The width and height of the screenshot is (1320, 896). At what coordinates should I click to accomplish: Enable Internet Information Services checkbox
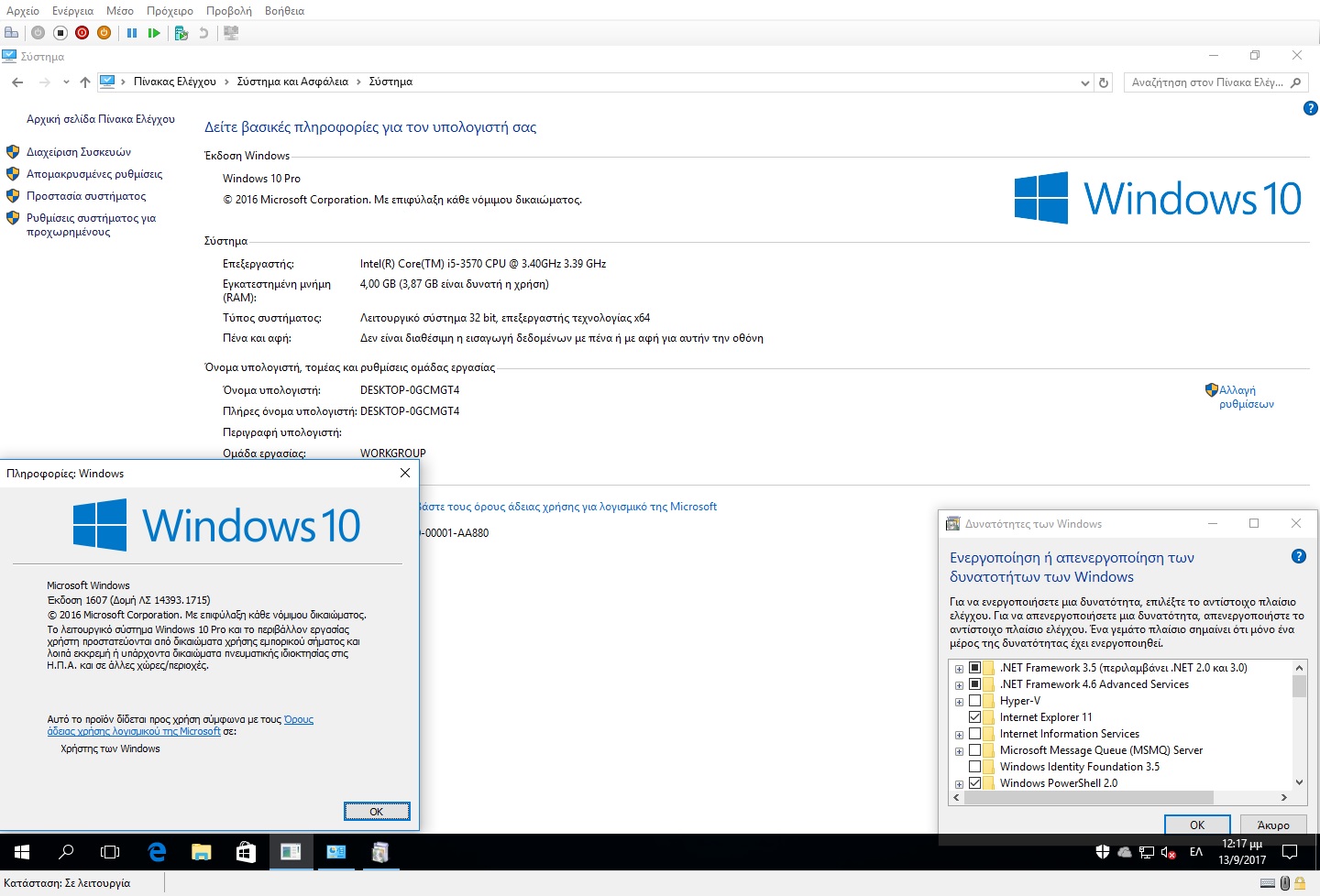click(x=975, y=734)
